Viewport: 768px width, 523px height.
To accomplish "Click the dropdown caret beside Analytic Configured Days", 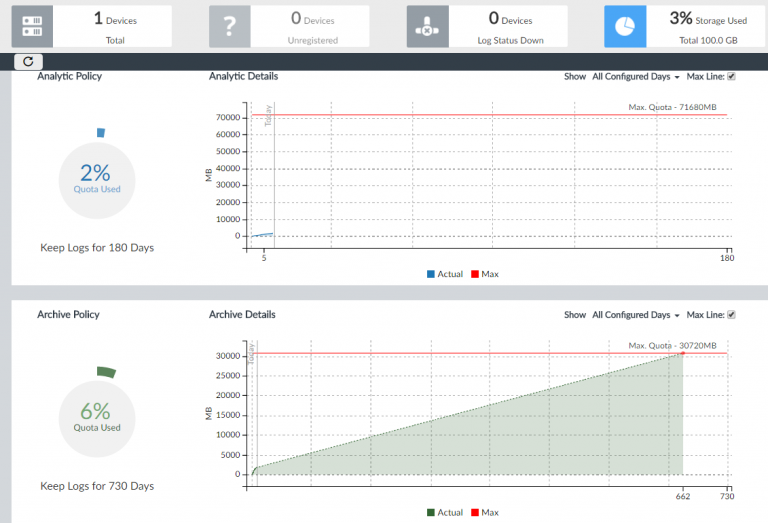I will 677,77.
